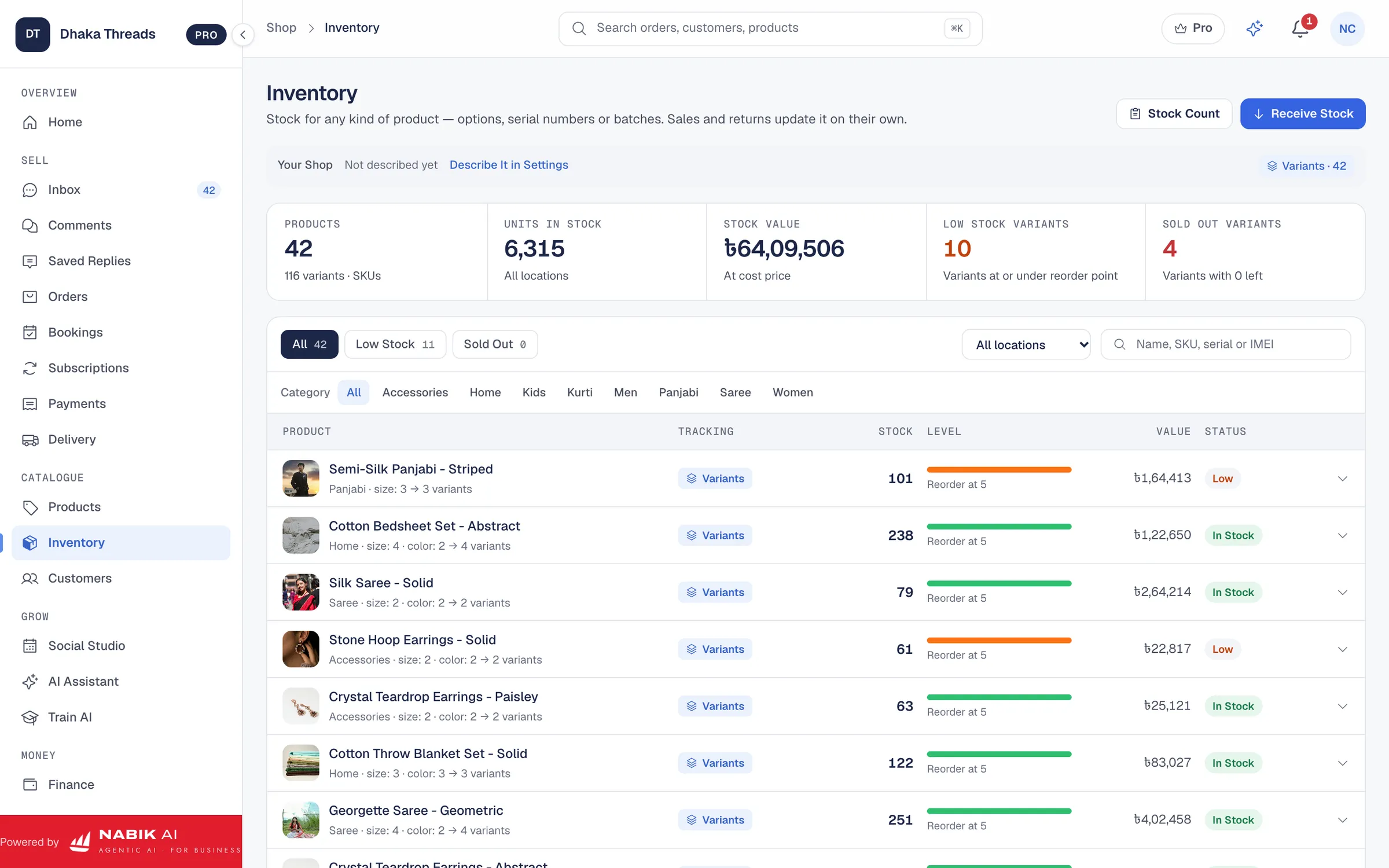Click the Georgette Saree stock level bar
This screenshot has width=1389, height=868.
[999, 811]
